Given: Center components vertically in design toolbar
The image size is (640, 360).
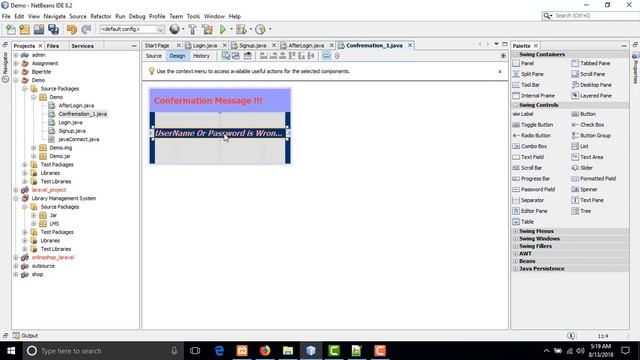Looking at the screenshot, I should point(311,56).
